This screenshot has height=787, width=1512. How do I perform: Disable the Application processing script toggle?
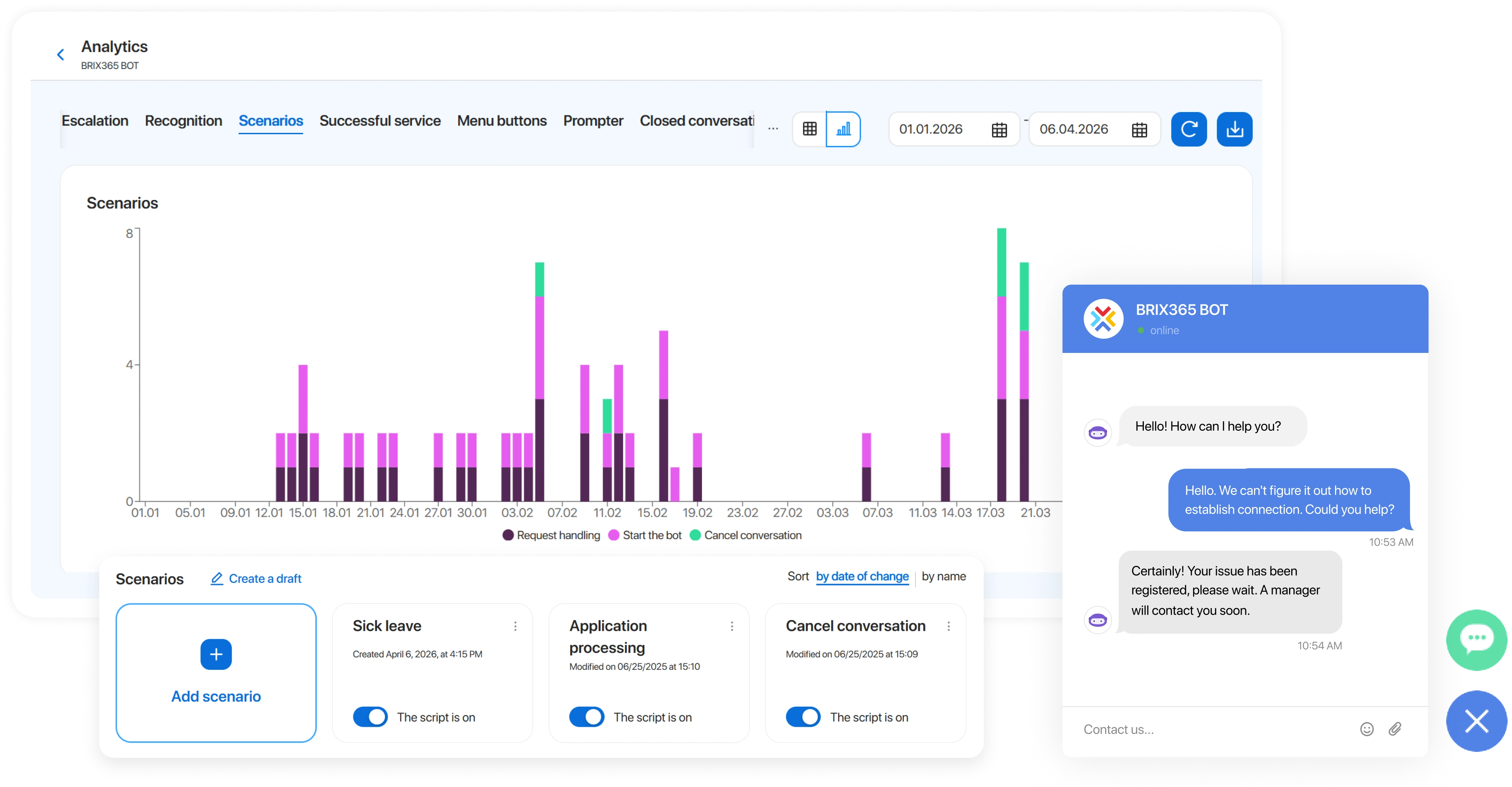click(586, 717)
